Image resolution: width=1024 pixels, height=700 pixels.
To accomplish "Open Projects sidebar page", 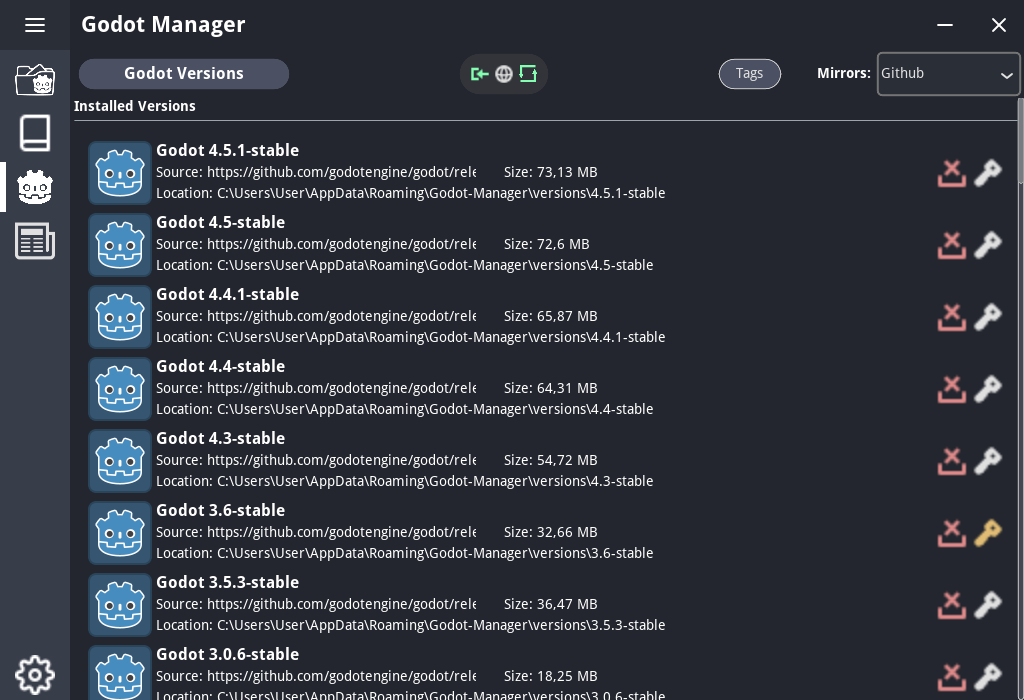I will tap(35, 80).
